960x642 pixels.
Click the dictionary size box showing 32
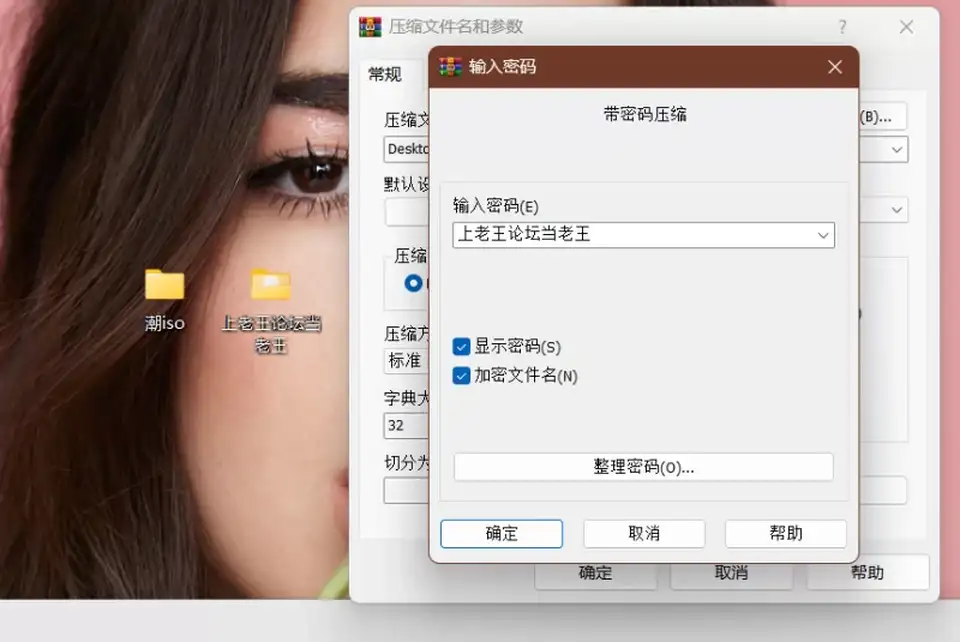point(407,425)
